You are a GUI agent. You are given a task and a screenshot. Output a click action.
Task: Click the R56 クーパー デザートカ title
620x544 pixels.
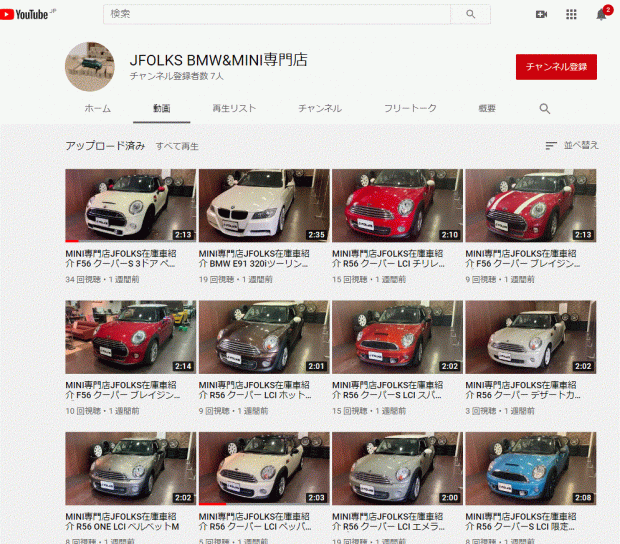[x=523, y=390]
